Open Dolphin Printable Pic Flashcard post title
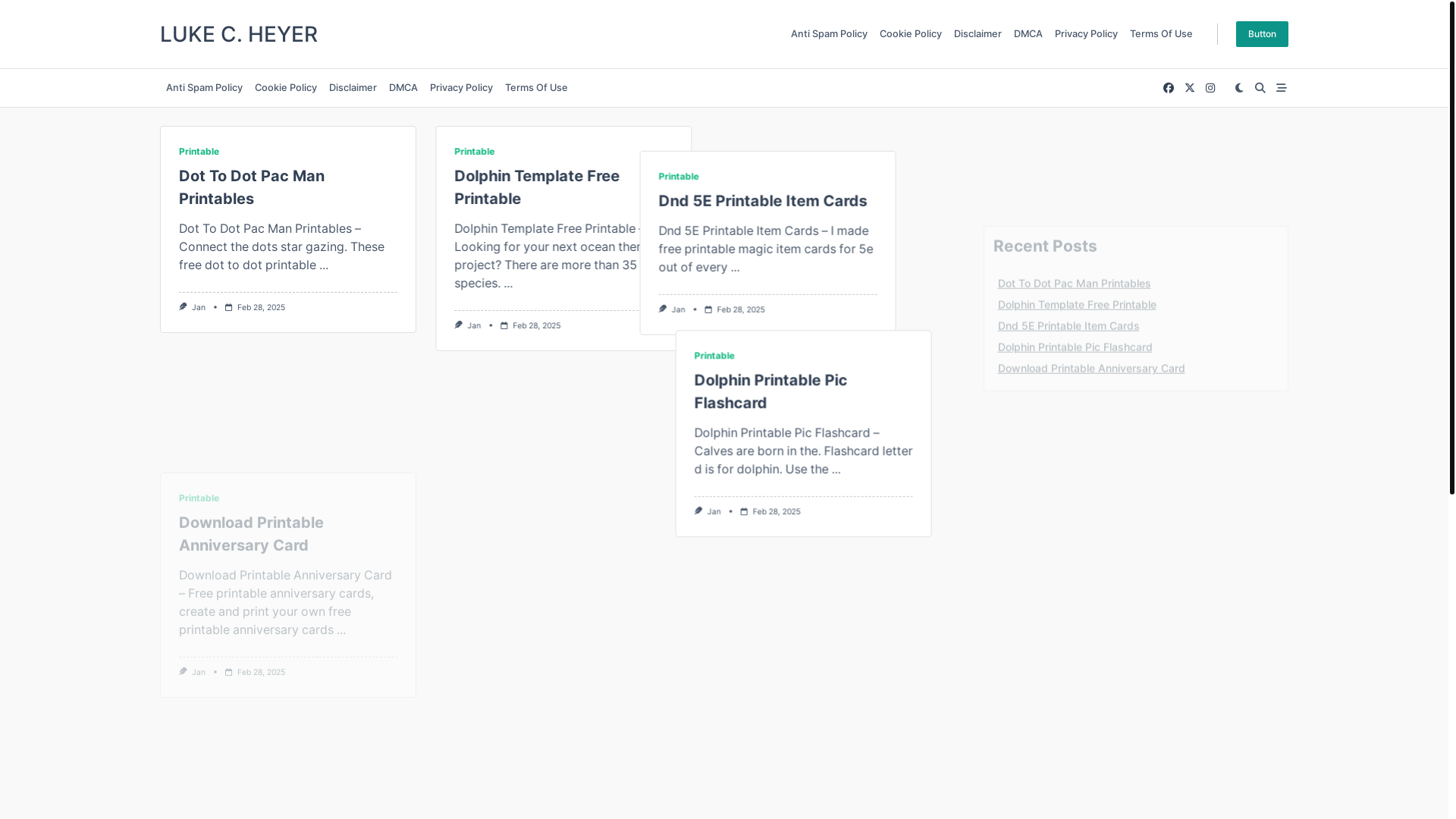This screenshot has width=1456, height=819. coord(770,391)
